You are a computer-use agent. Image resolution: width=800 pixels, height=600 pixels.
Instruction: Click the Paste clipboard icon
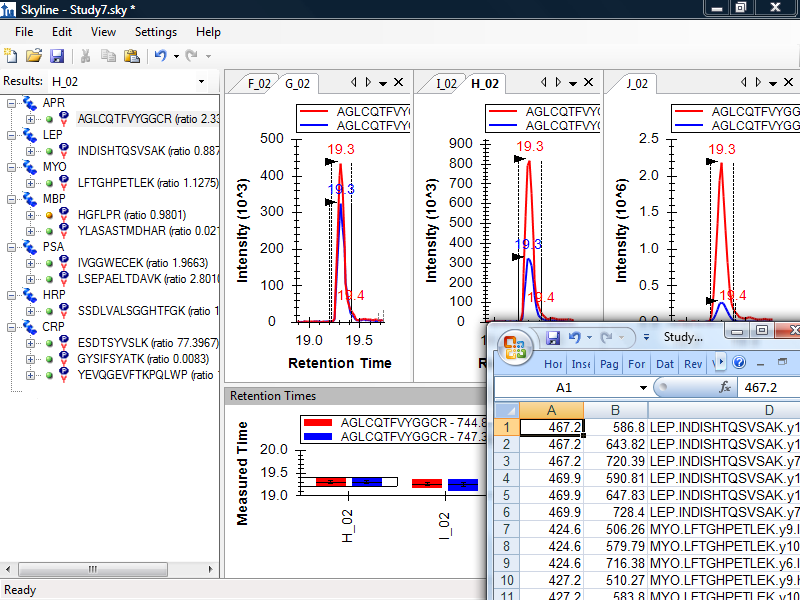click(x=132, y=55)
